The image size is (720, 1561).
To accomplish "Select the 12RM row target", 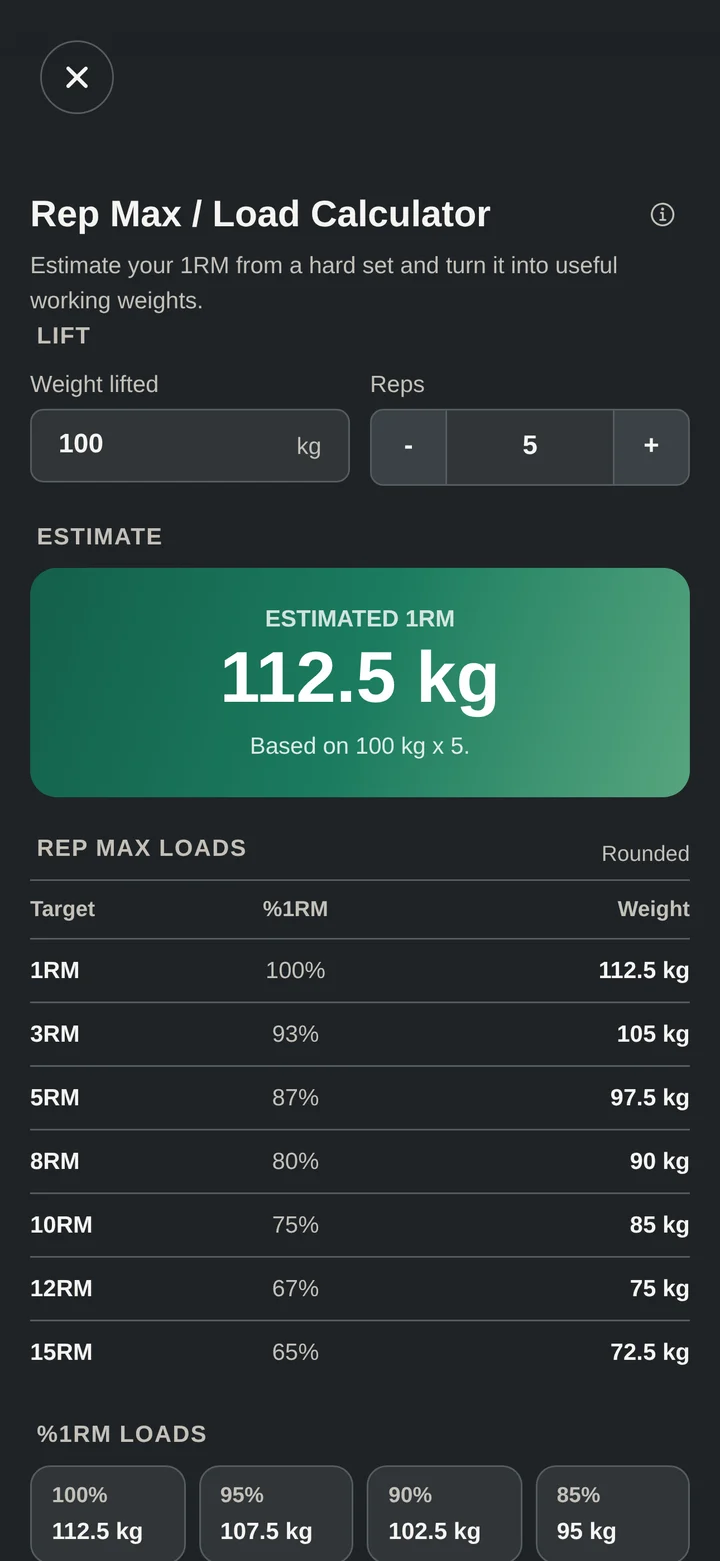I will pos(61,1289).
